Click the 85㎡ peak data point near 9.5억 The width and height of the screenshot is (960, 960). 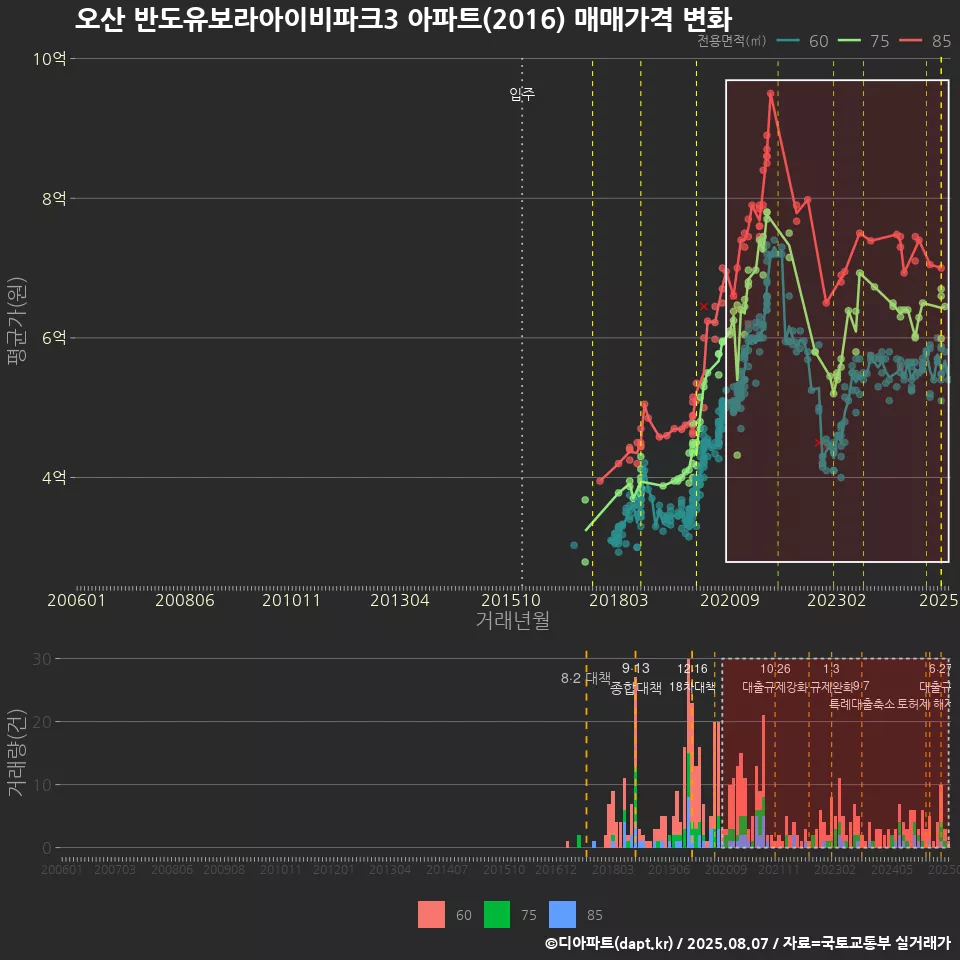(771, 94)
